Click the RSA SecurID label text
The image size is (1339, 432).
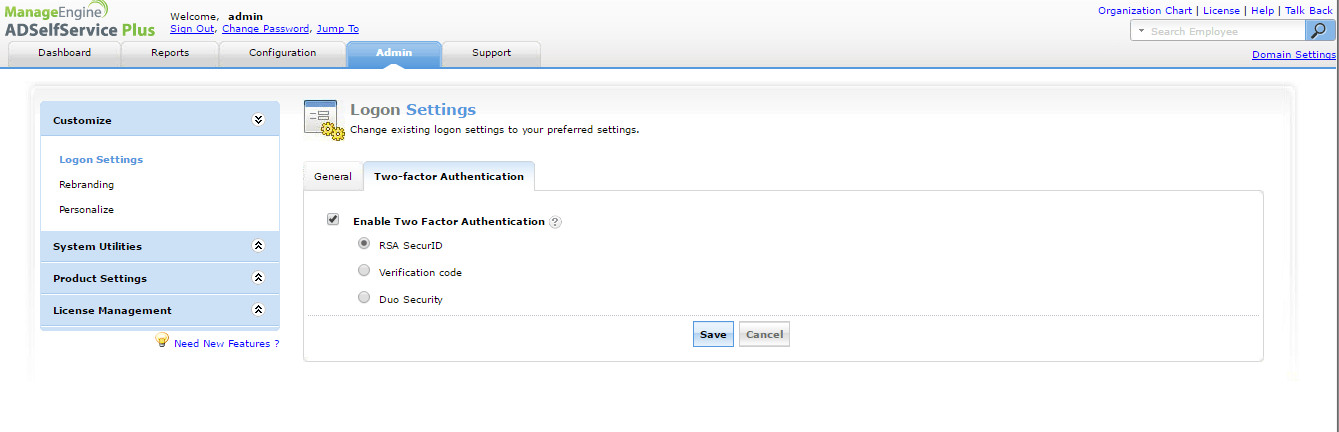point(411,245)
